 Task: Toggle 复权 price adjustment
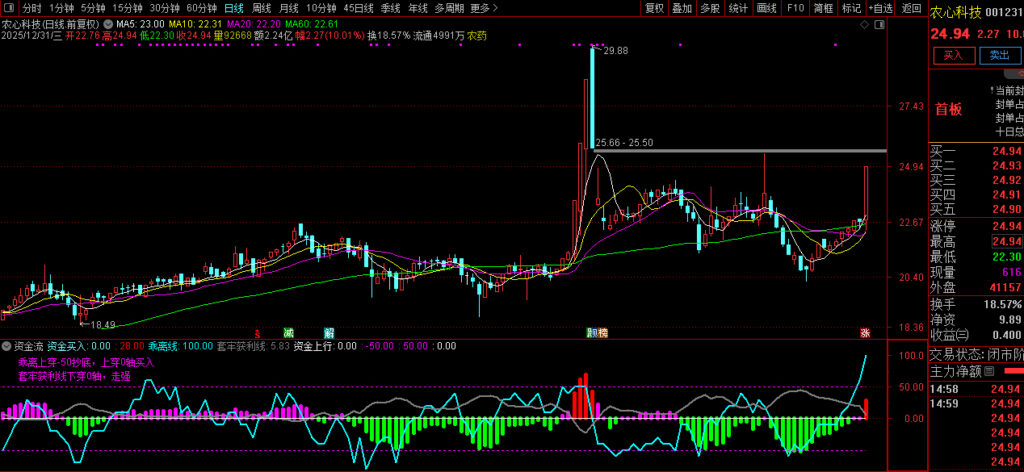pos(654,8)
